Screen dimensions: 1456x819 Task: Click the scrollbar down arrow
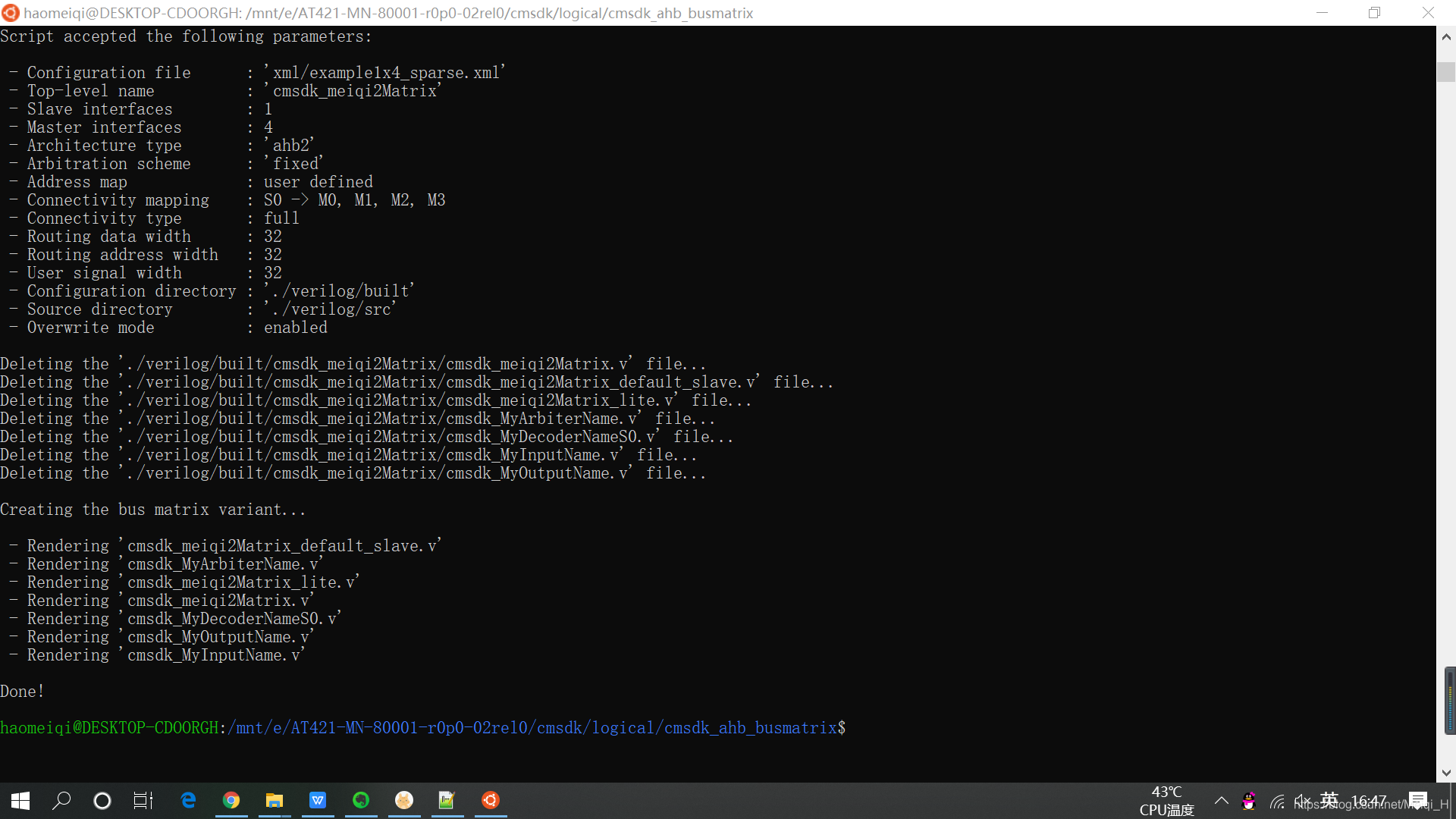(1445, 773)
